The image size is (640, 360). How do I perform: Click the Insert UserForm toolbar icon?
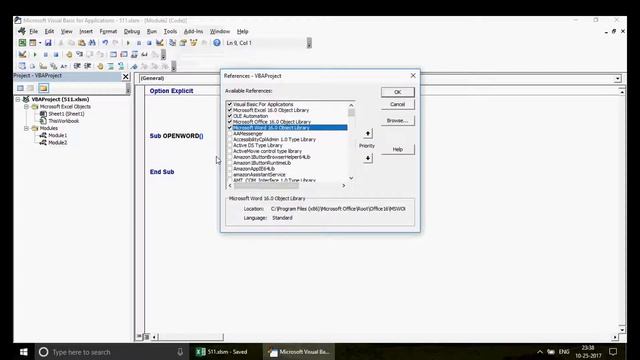tap(33, 43)
